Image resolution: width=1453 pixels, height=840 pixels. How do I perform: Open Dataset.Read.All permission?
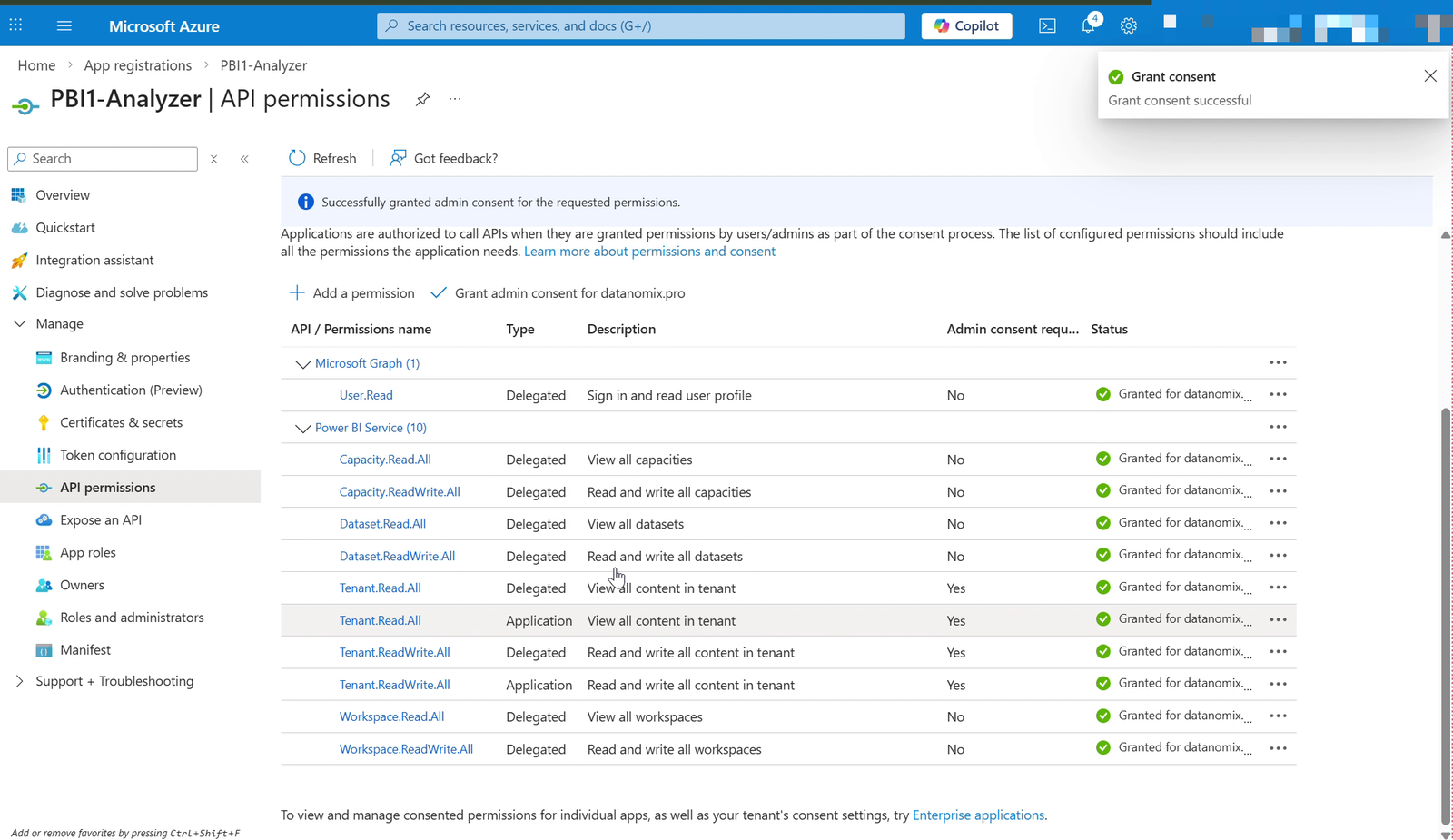click(x=382, y=524)
